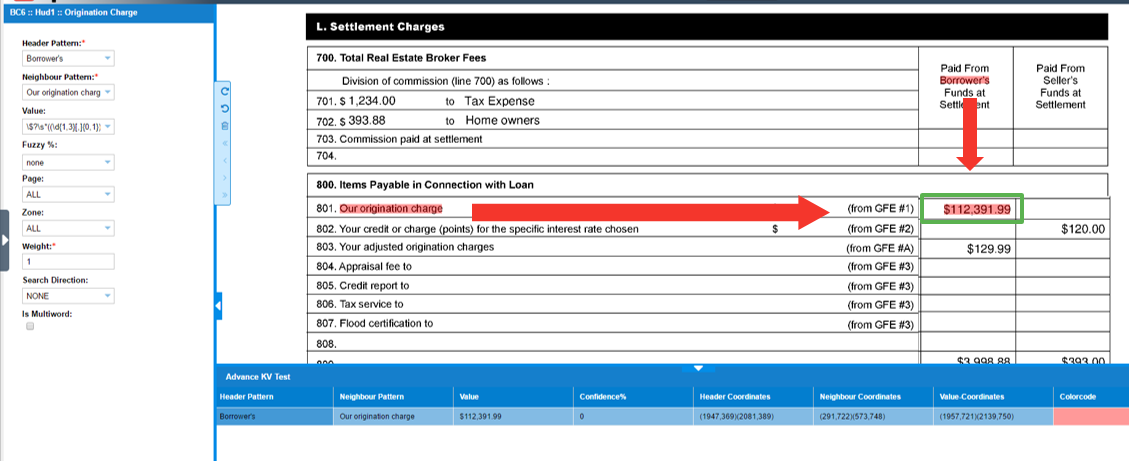Click the rotate clockwise icon in the side toolbar
This screenshot has height=461, width=1129.
tap(225, 92)
